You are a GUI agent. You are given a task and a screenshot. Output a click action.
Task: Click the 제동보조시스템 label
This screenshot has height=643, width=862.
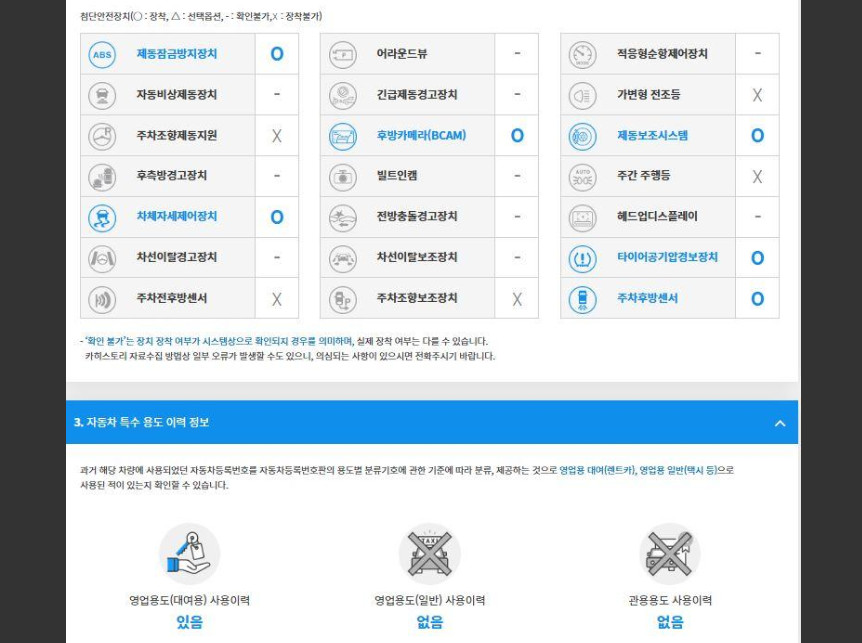[652, 135]
